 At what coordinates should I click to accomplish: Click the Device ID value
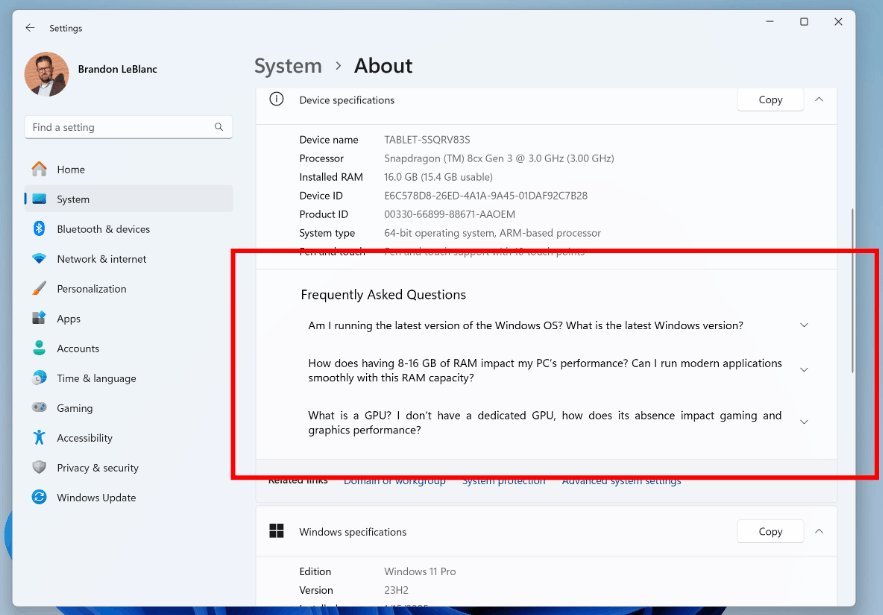tap(485, 195)
